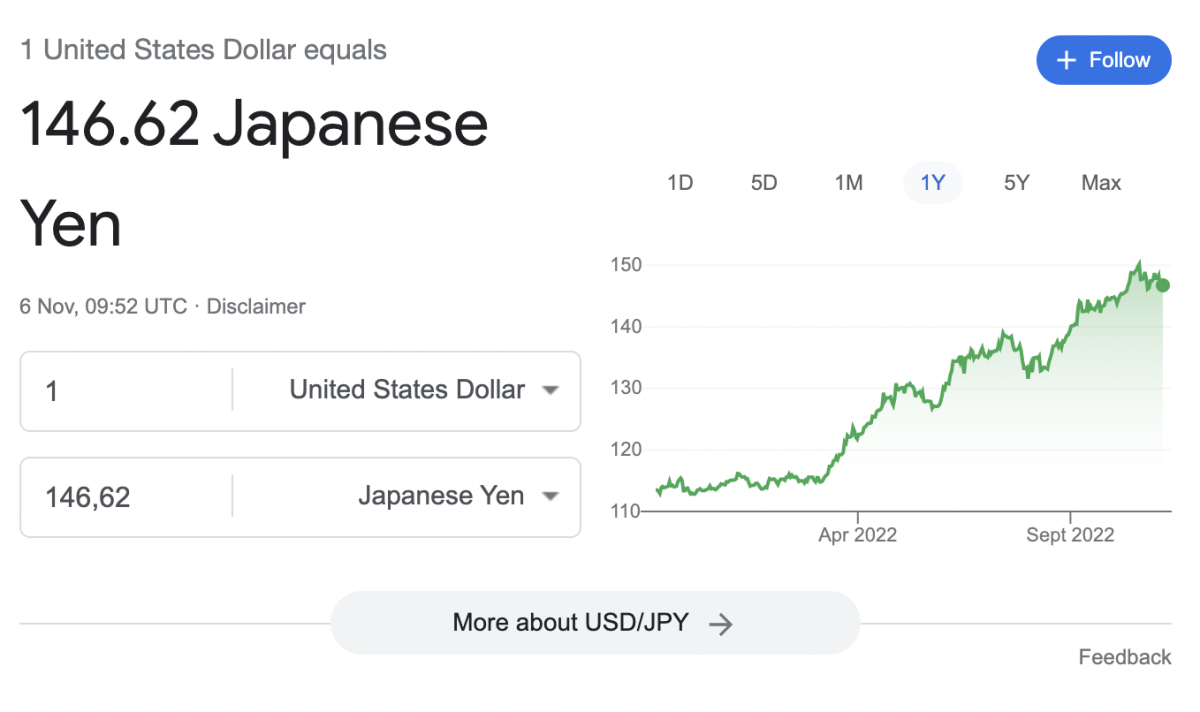
Task: Open Japanese Yen currency dropdown arrow
Action: coord(550,496)
